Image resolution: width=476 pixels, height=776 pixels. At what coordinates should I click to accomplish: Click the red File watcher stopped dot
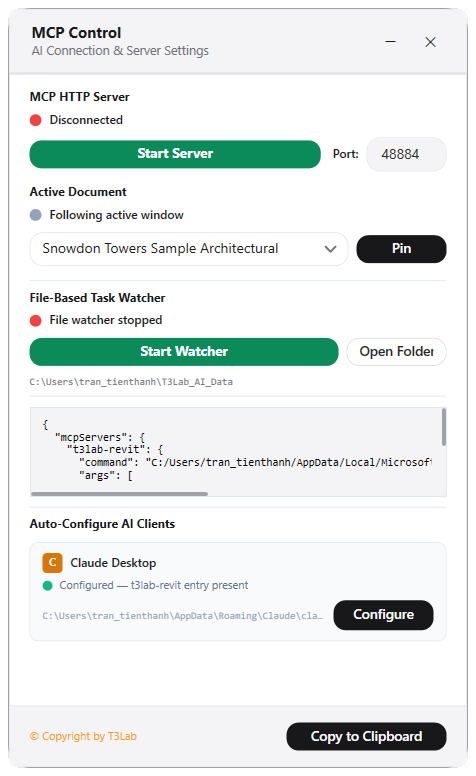point(36,321)
